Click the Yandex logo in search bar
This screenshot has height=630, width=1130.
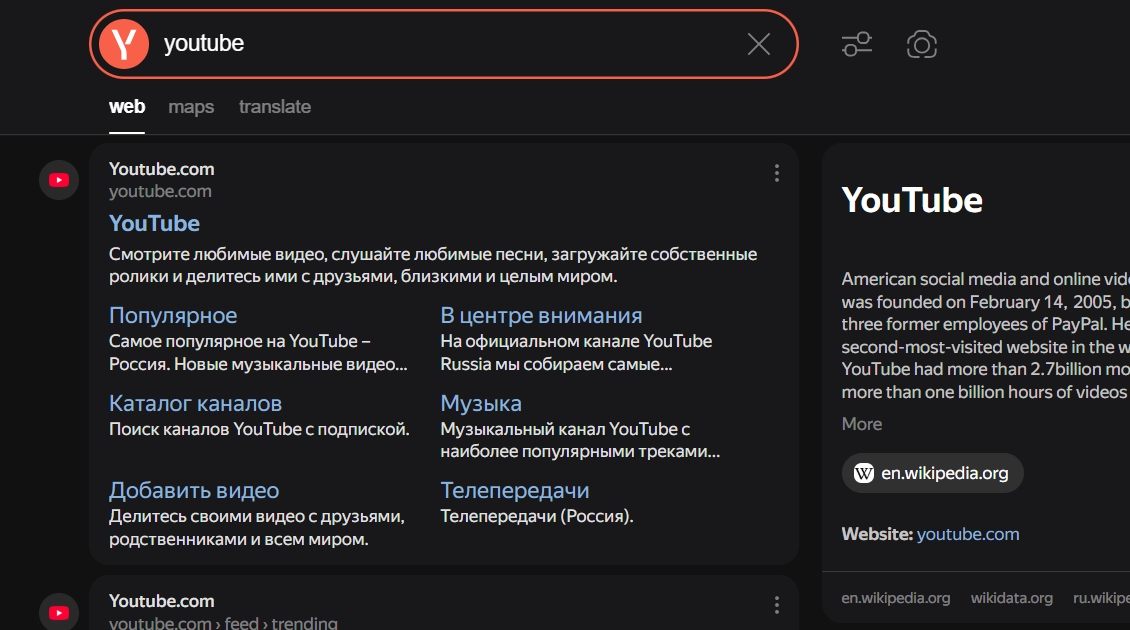pos(124,44)
